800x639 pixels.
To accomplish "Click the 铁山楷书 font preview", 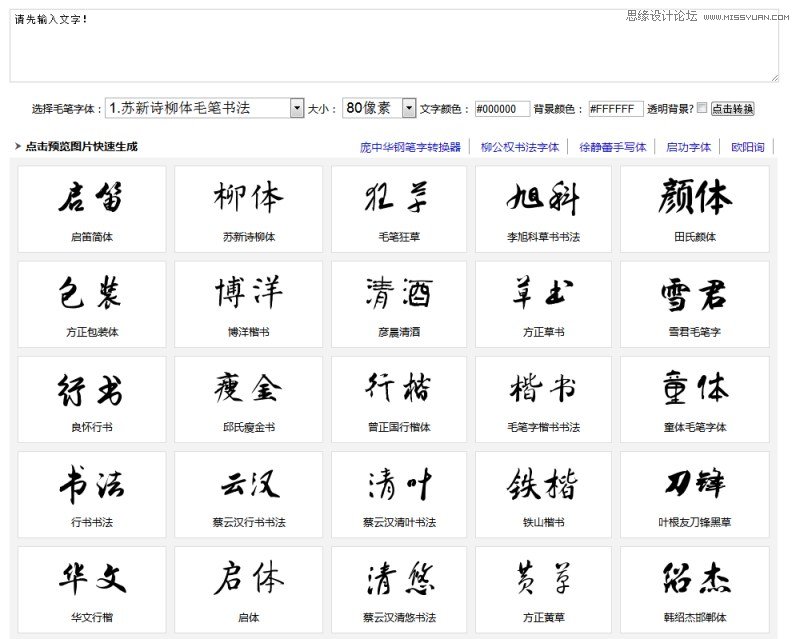I will coord(543,495).
